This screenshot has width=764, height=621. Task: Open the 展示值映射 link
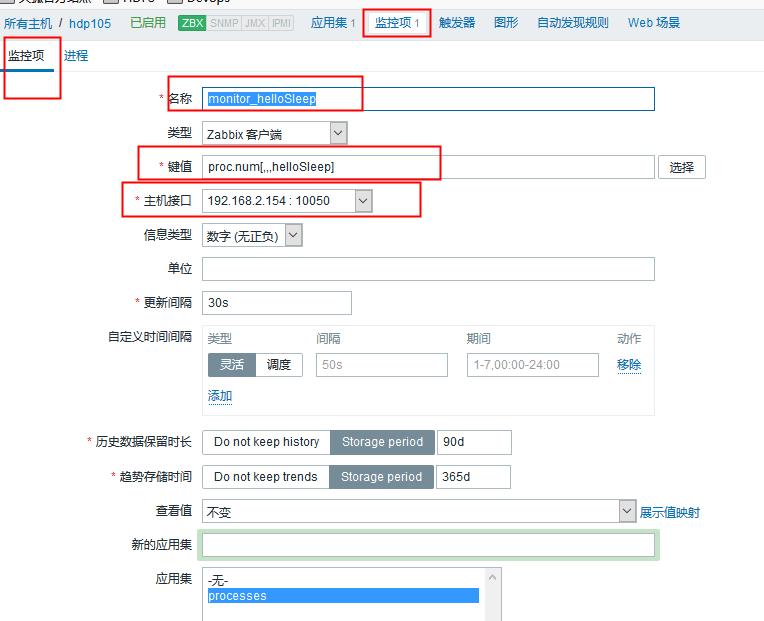[670, 512]
